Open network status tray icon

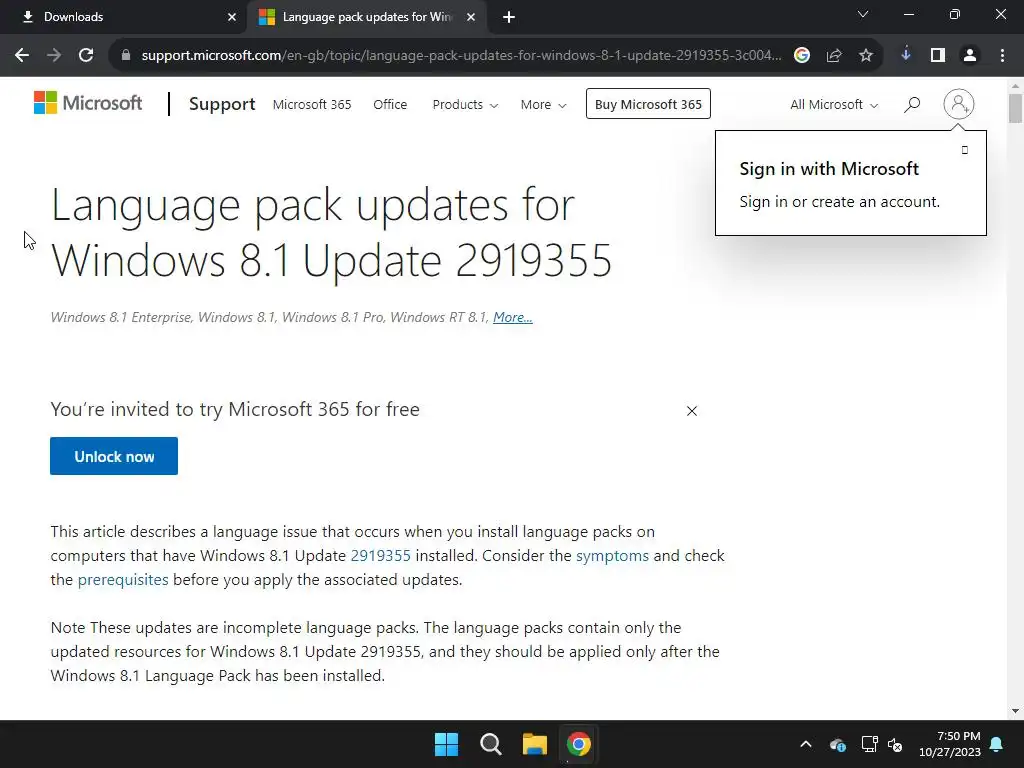(x=869, y=744)
